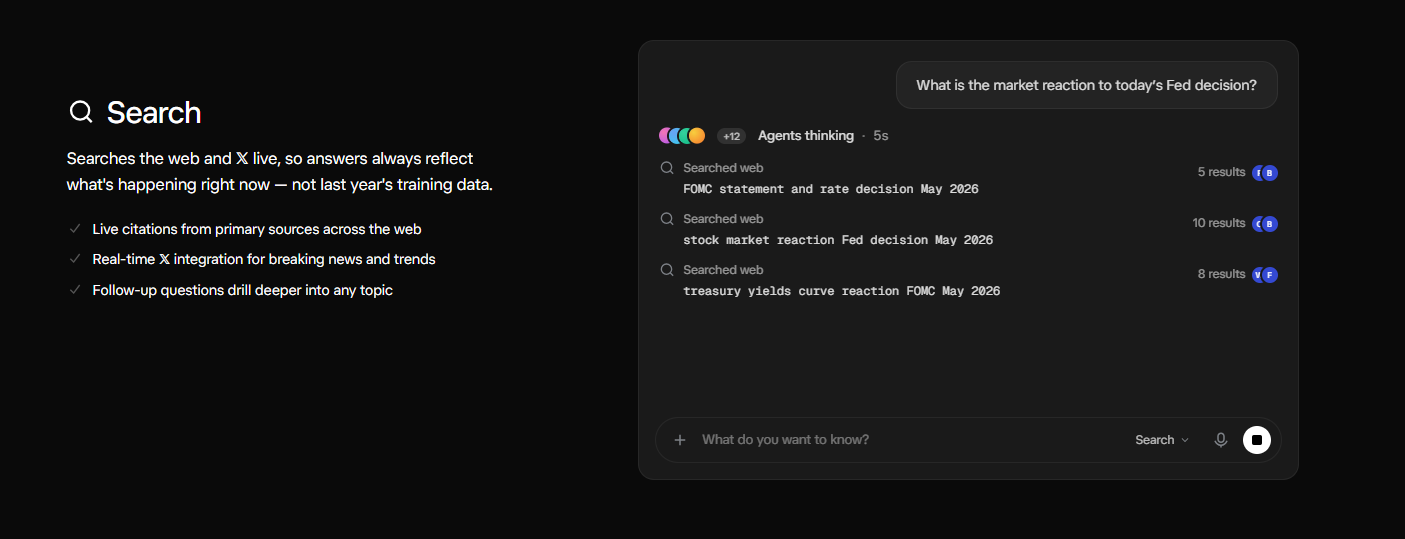Click "Follow-up questions drill deeper into any topic"
Viewport: 1405px width, 539px height.
(242, 290)
